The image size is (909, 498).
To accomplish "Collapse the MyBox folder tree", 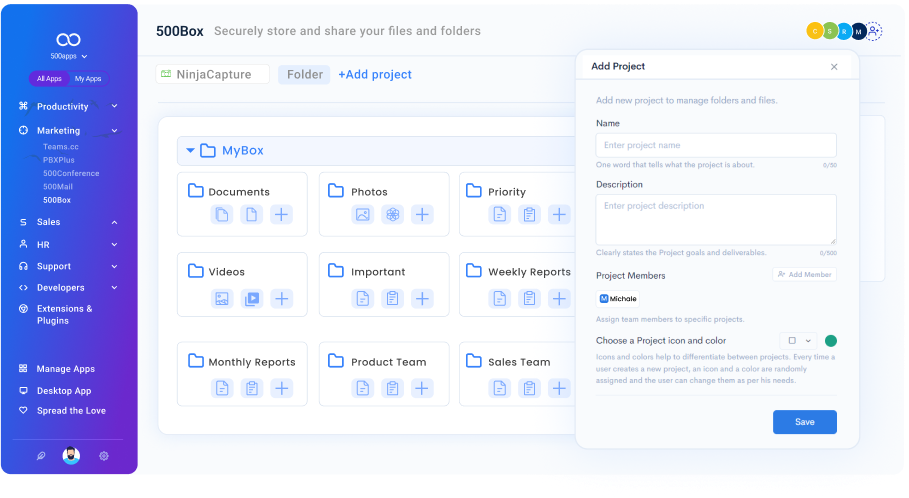I will [189, 151].
